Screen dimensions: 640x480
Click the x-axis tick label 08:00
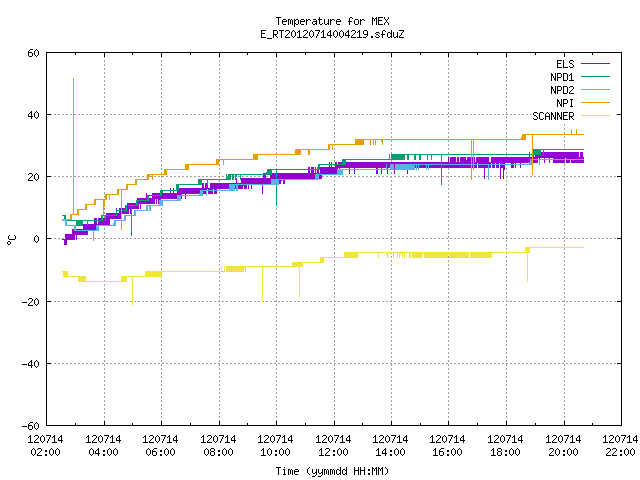218,452
